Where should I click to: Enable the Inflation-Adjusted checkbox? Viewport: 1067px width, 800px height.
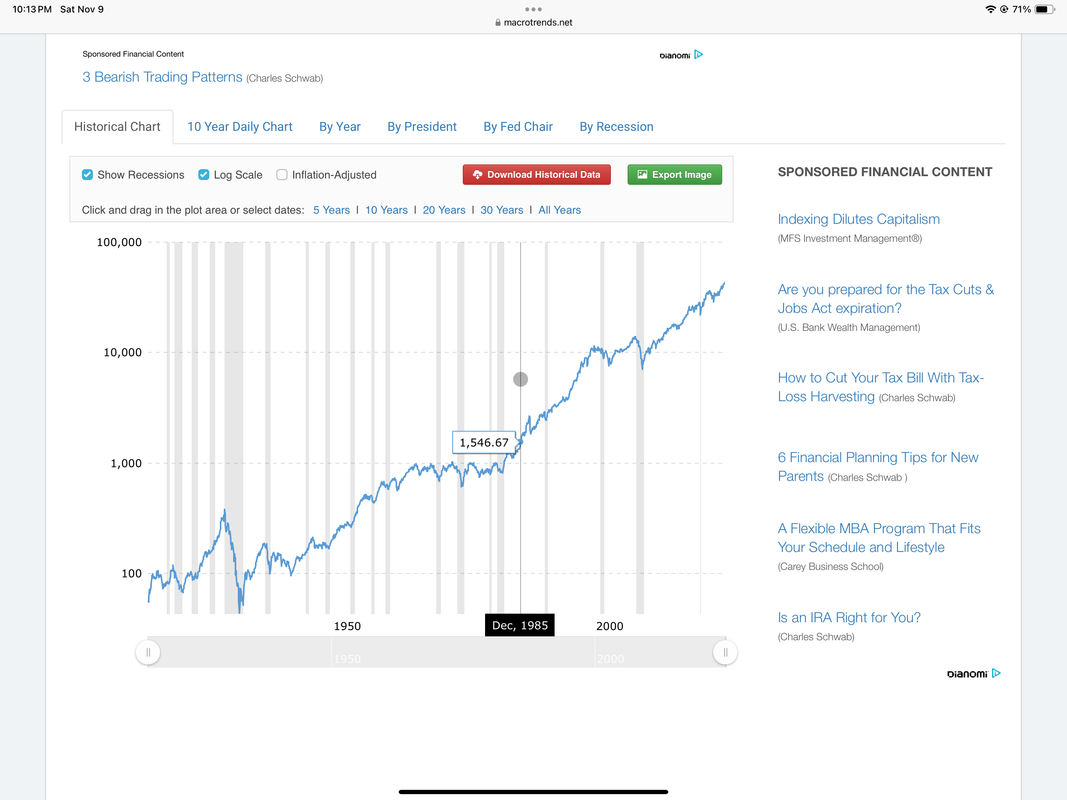pos(282,175)
